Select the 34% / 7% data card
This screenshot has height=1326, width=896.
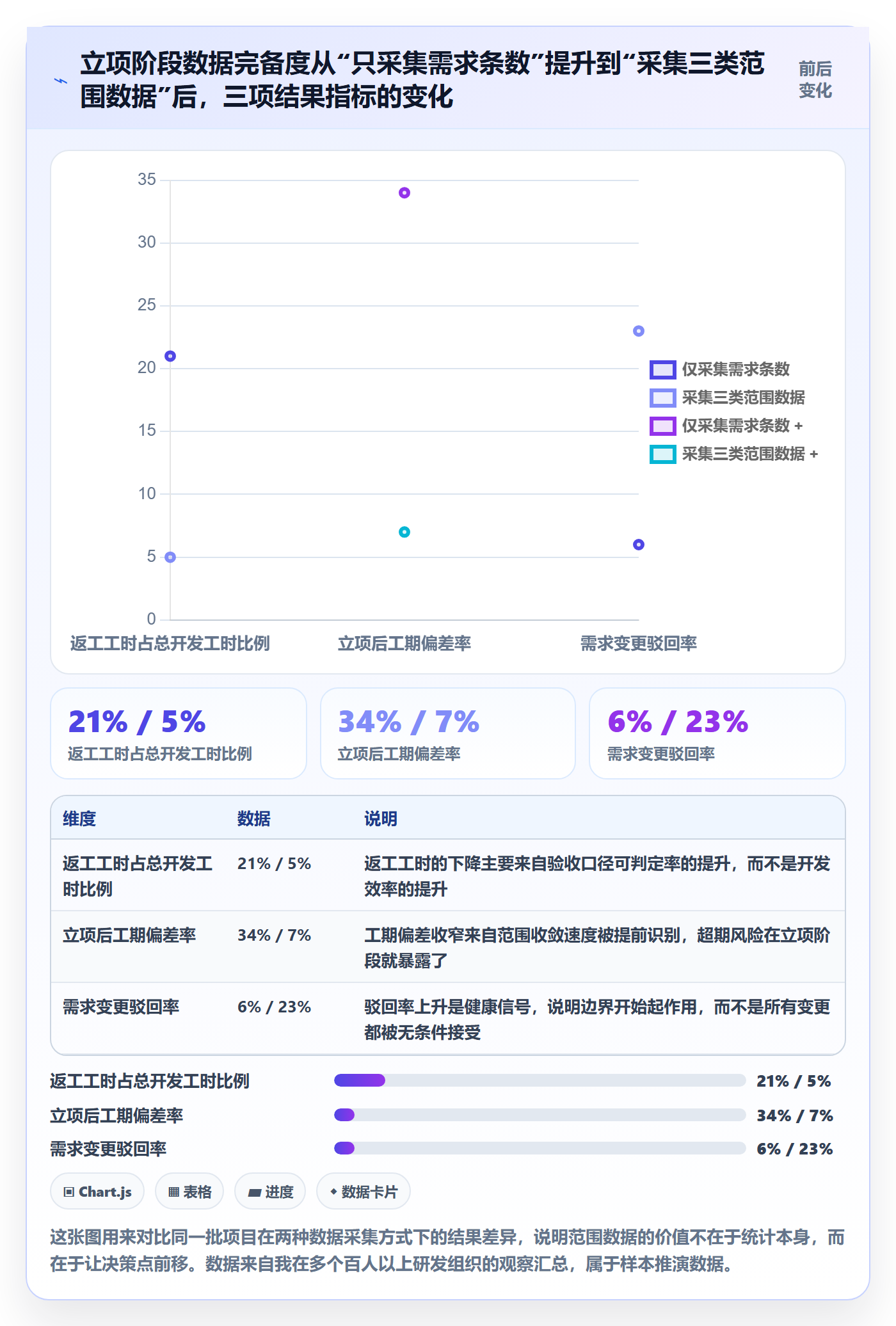(x=448, y=733)
